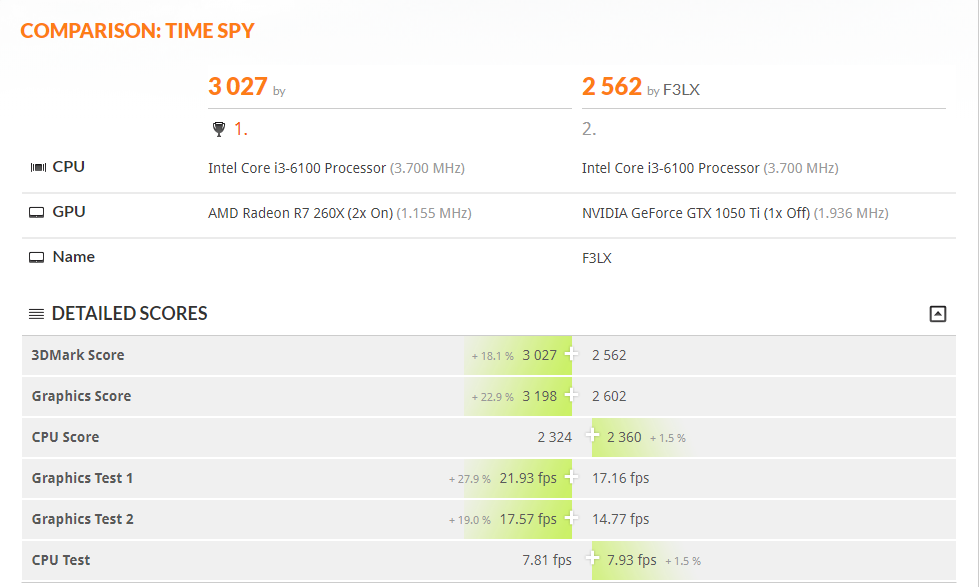Click the trophy icon for rank 1
The height and width of the screenshot is (587, 979).
(x=219, y=129)
